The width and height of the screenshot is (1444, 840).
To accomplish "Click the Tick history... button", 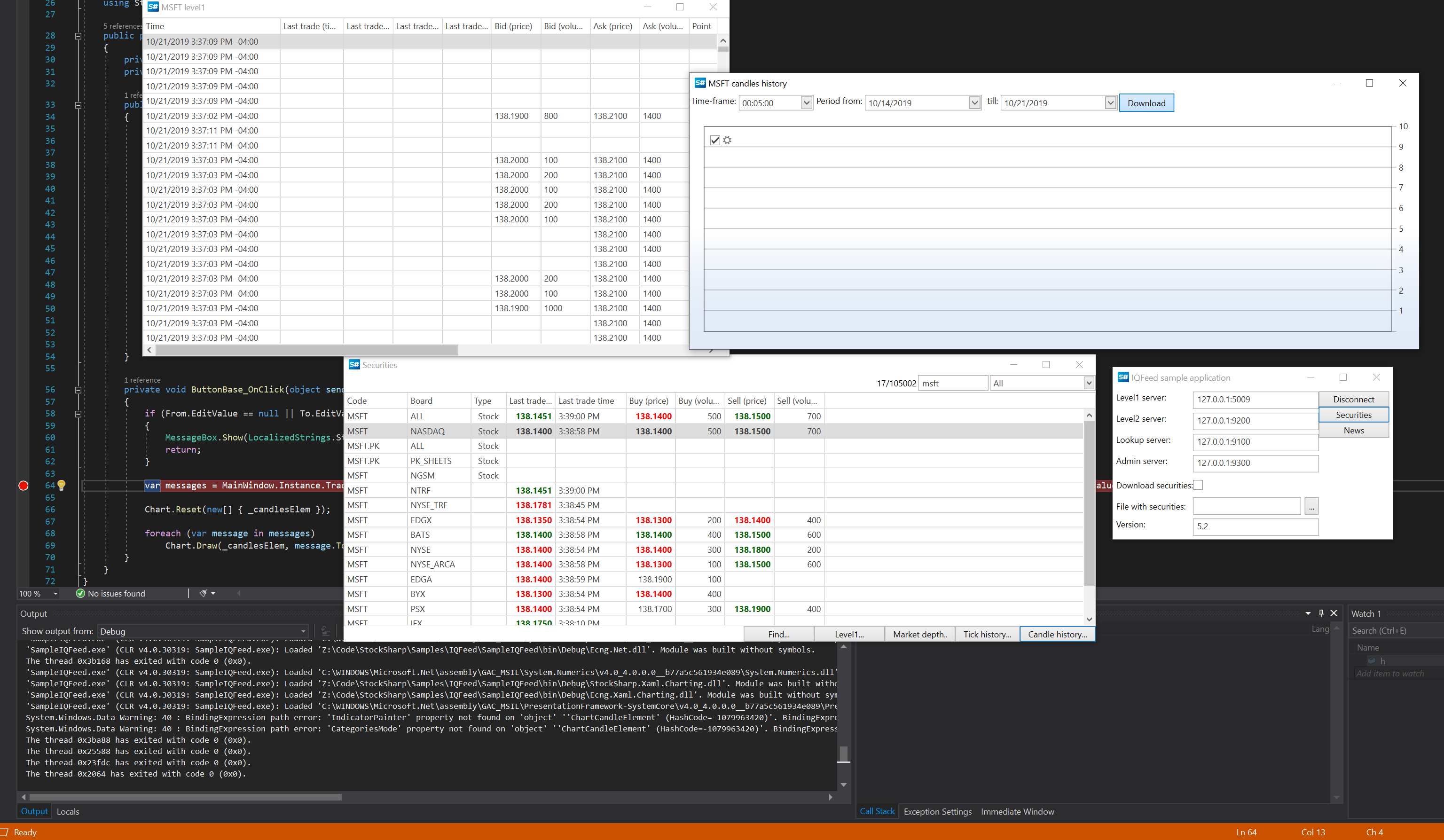I will click(987, 634).
